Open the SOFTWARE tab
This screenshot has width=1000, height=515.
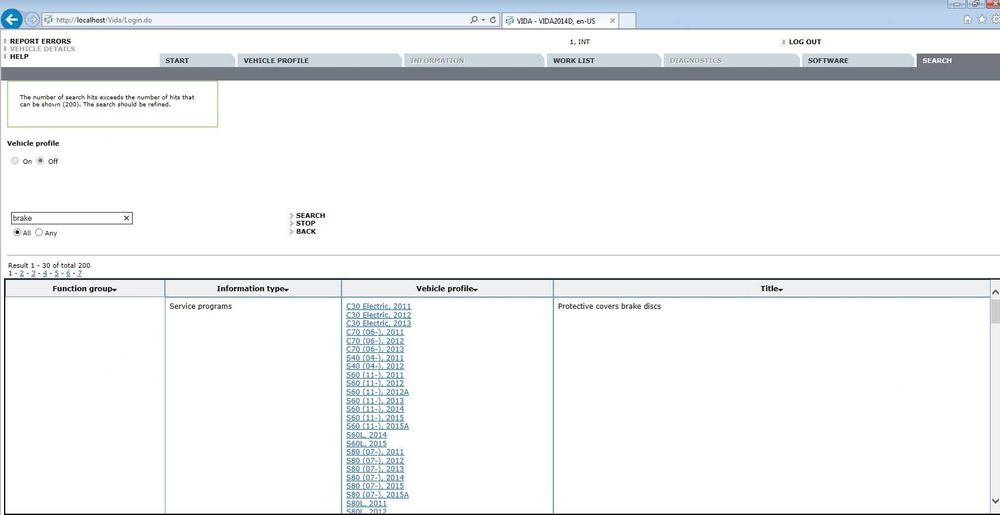pos(857,61)
